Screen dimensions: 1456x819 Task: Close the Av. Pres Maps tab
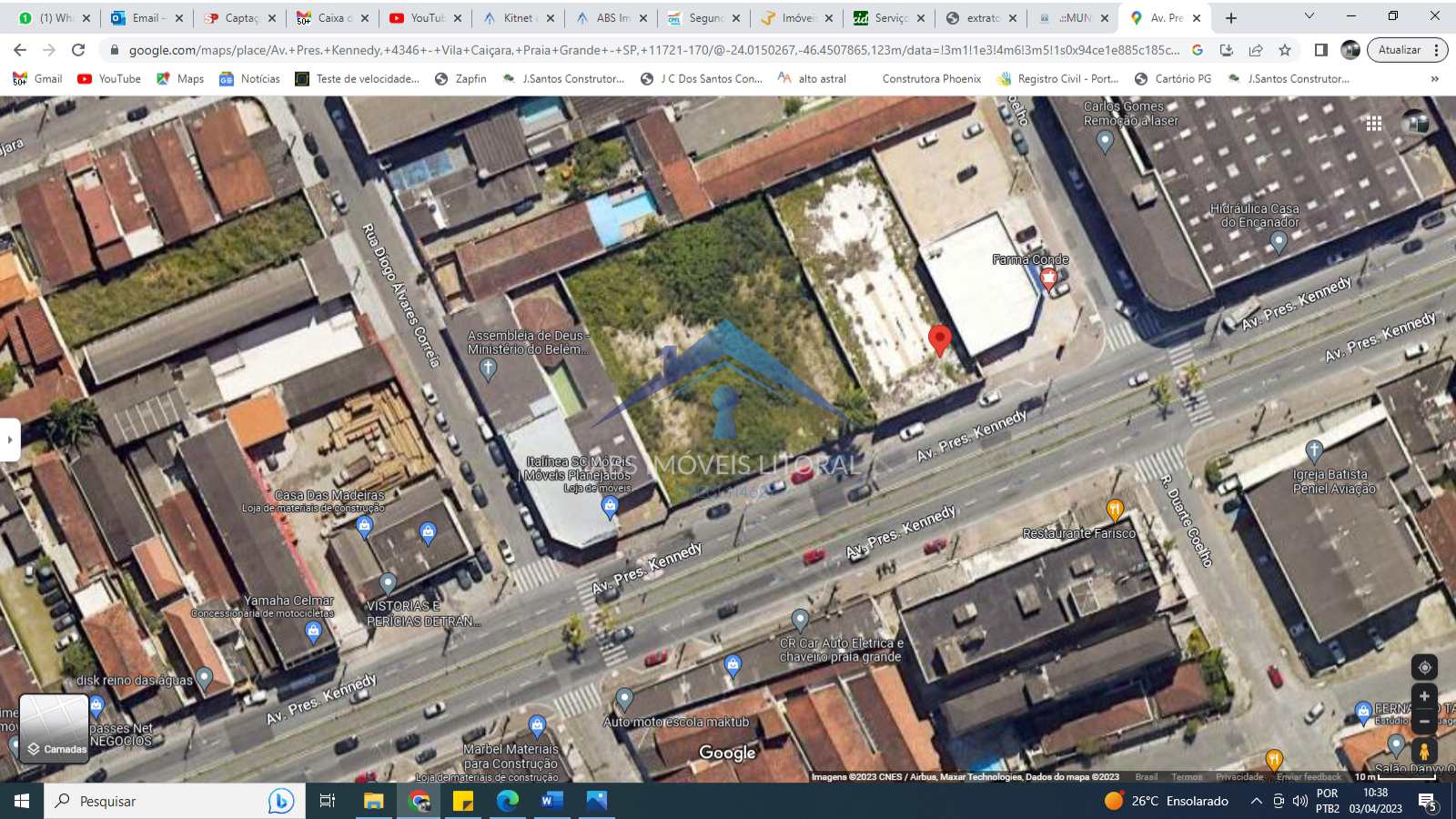point(1196,17)
